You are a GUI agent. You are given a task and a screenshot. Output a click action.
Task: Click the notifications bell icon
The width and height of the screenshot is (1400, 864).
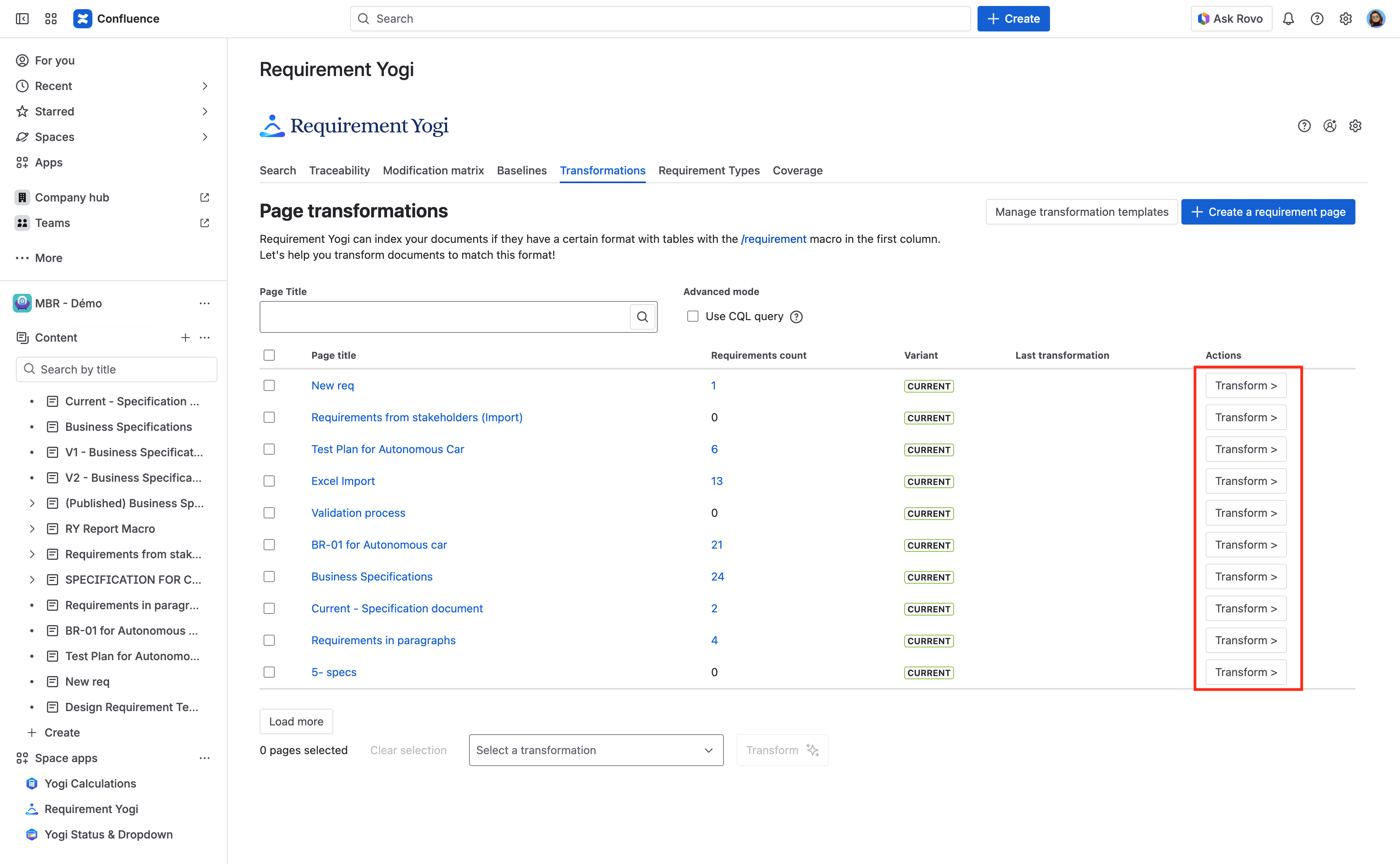click(x=1288, y=19)
